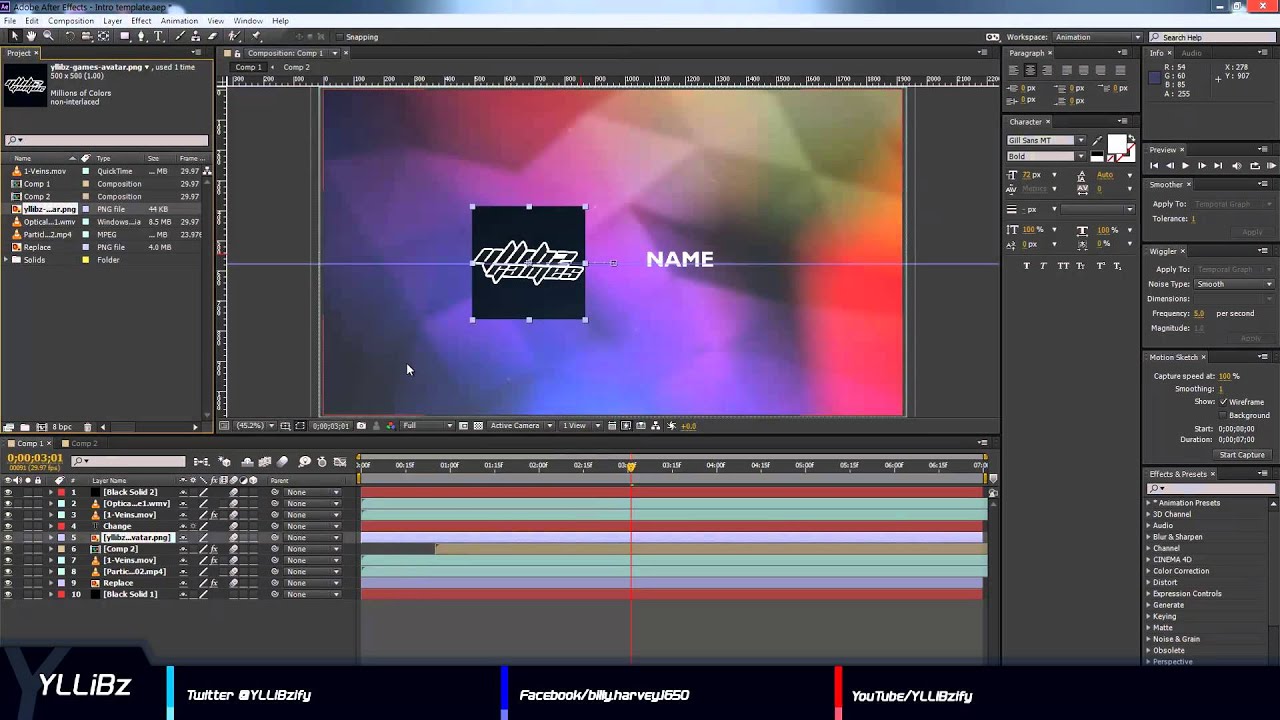Enable All Caps in Character panel
This screenshot has width=1280, height=720.
click(x=1063, y=266)
